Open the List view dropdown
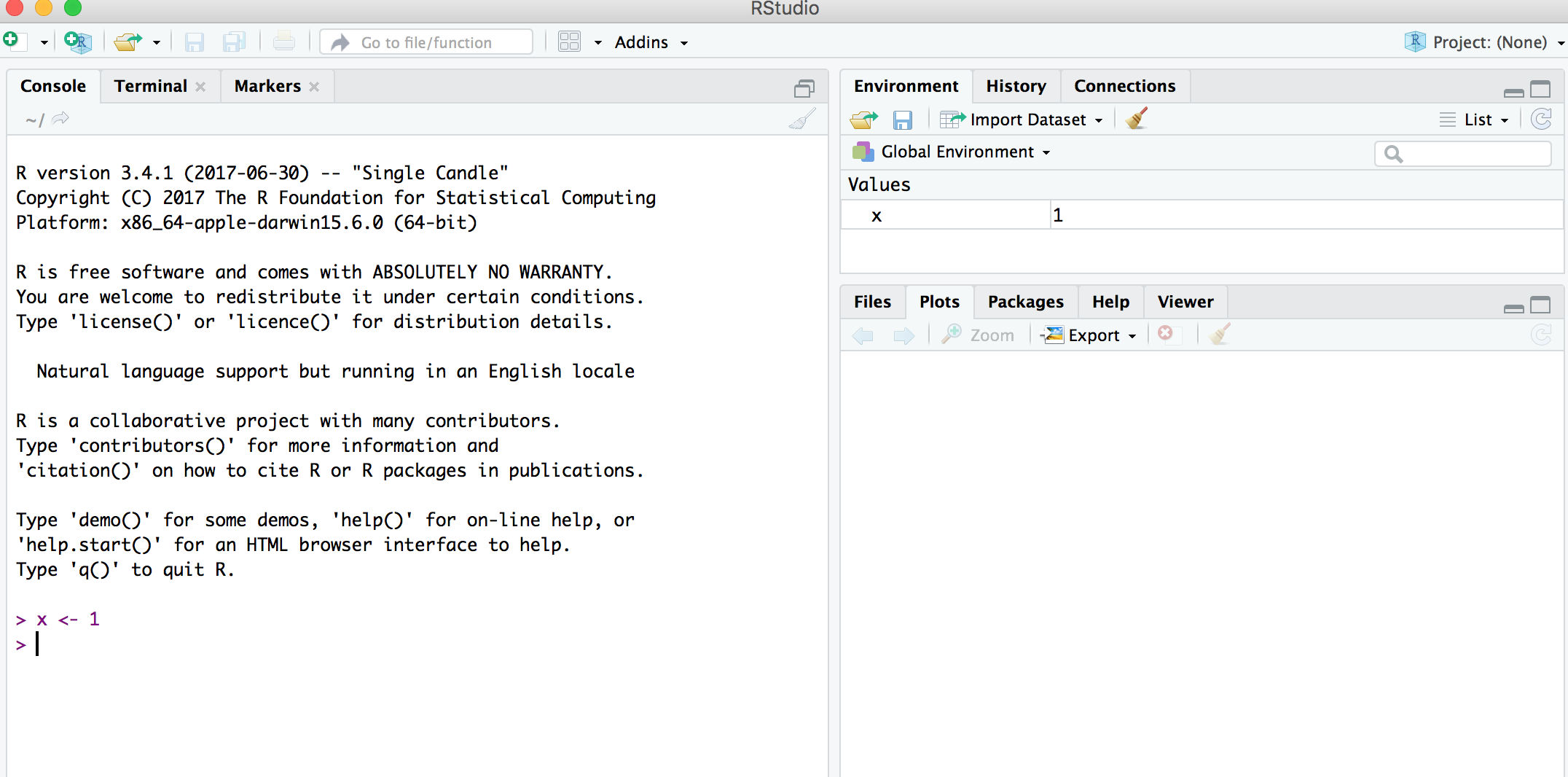This screenshot has width=1568, height=777. coord(1475,120)
